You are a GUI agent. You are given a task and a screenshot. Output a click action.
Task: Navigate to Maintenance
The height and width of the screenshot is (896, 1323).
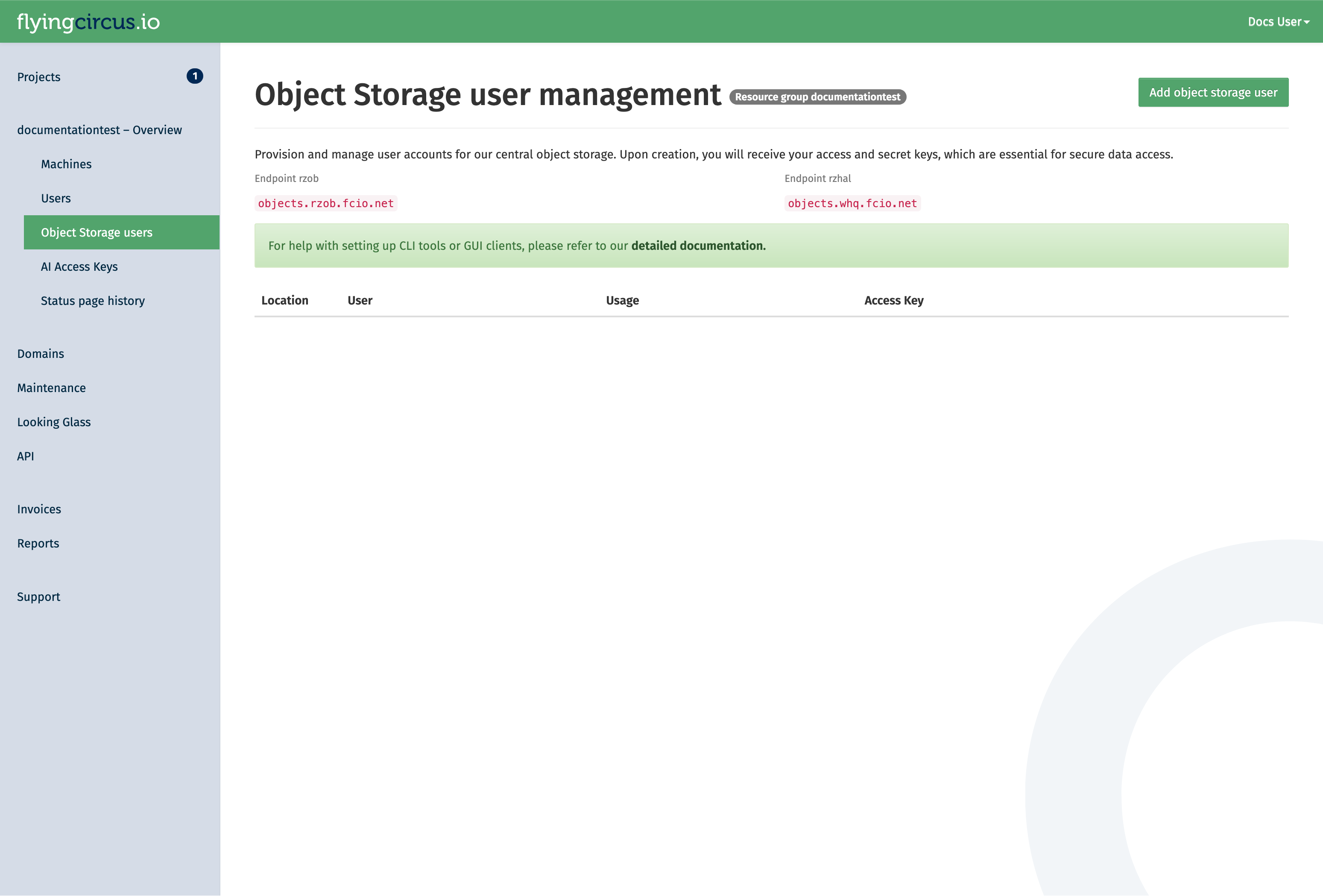coord(51,388)
